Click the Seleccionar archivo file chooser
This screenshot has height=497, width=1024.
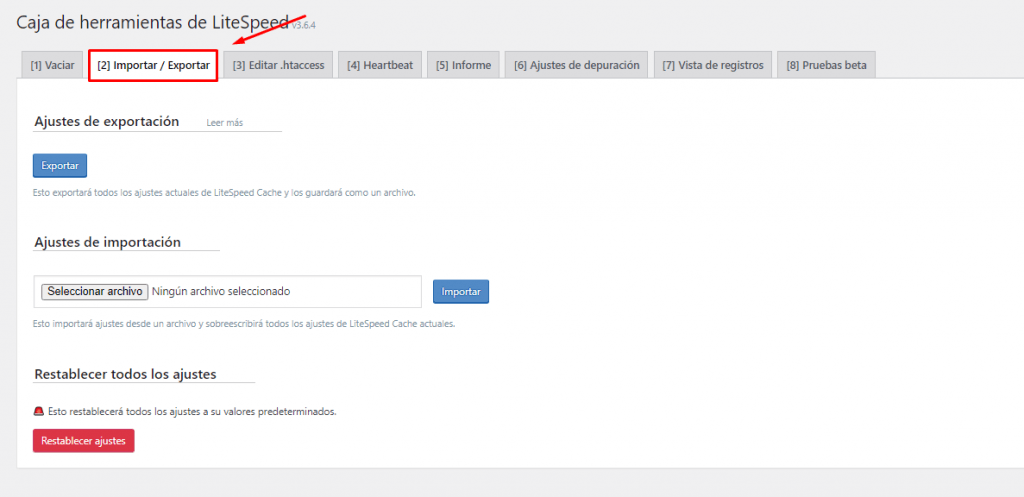coord(95,291)
